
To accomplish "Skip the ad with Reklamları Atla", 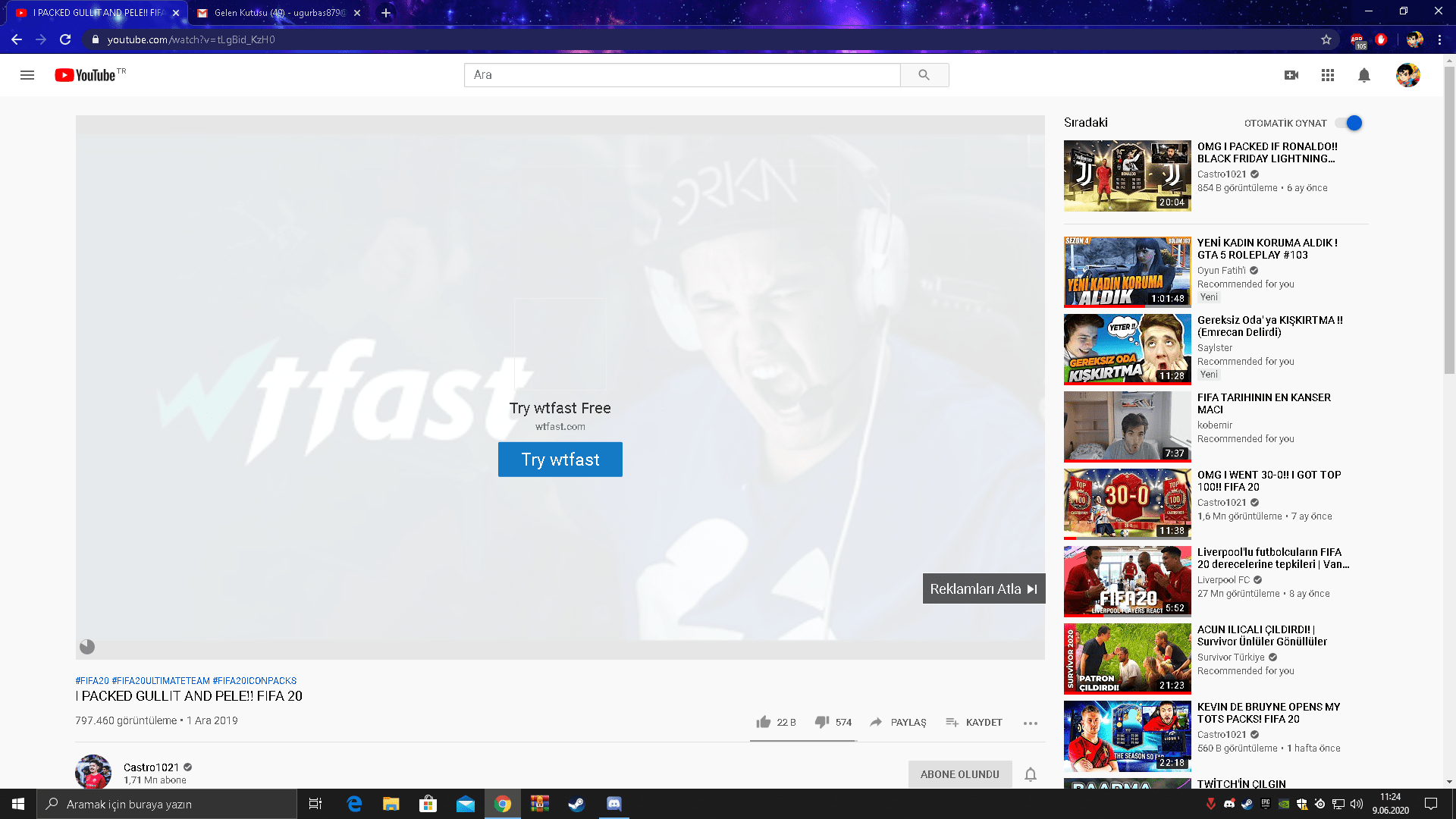I will coord(984,588).
